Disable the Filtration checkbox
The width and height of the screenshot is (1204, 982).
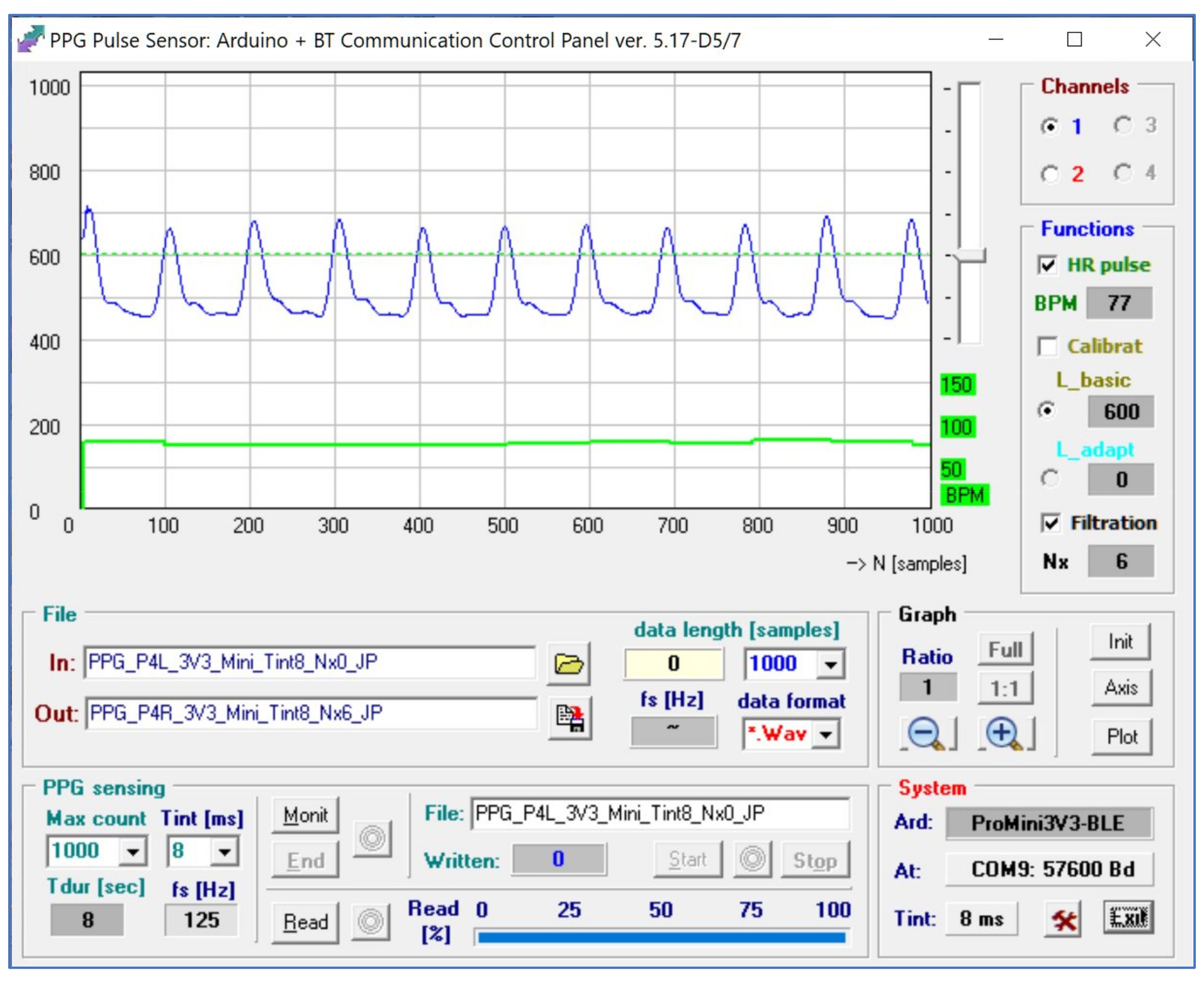(x=1051, y=523)
